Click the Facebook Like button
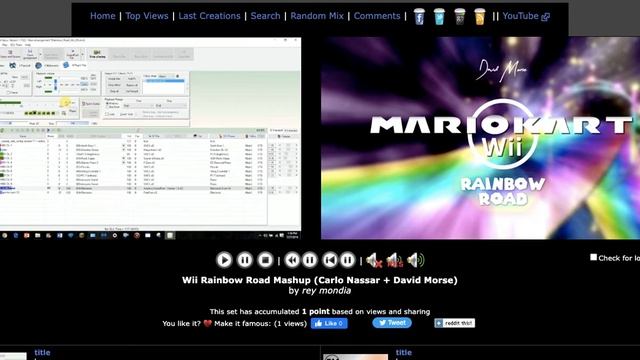640x360 pixels. coord(329,323)
